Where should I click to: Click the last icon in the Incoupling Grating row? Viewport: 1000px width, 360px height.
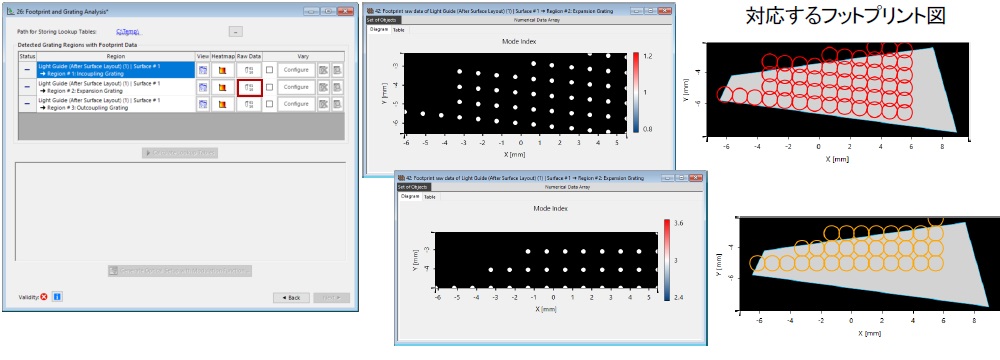point(337,70)
